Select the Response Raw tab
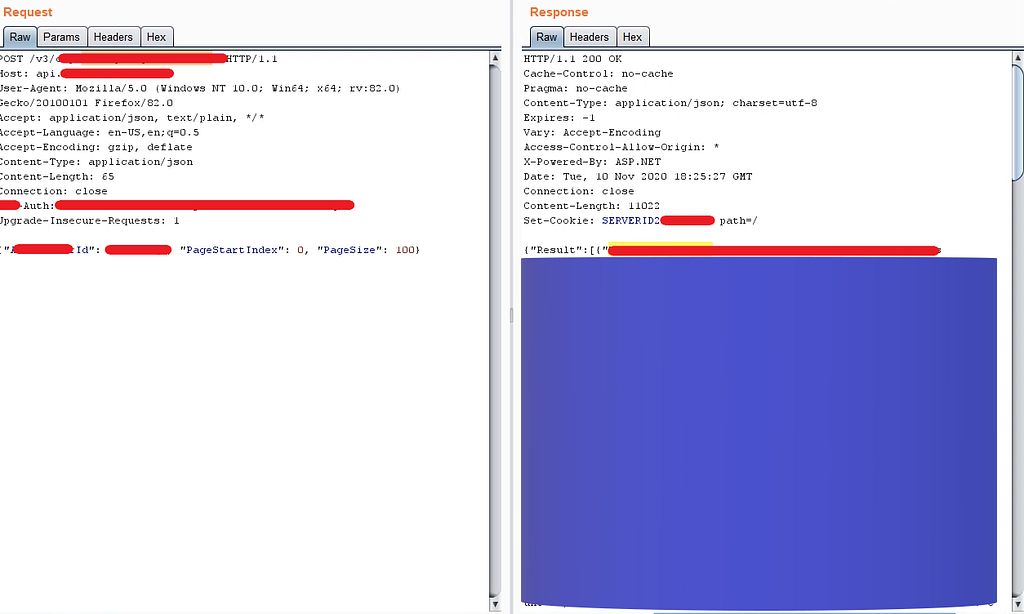 click(x=547, y=37)
